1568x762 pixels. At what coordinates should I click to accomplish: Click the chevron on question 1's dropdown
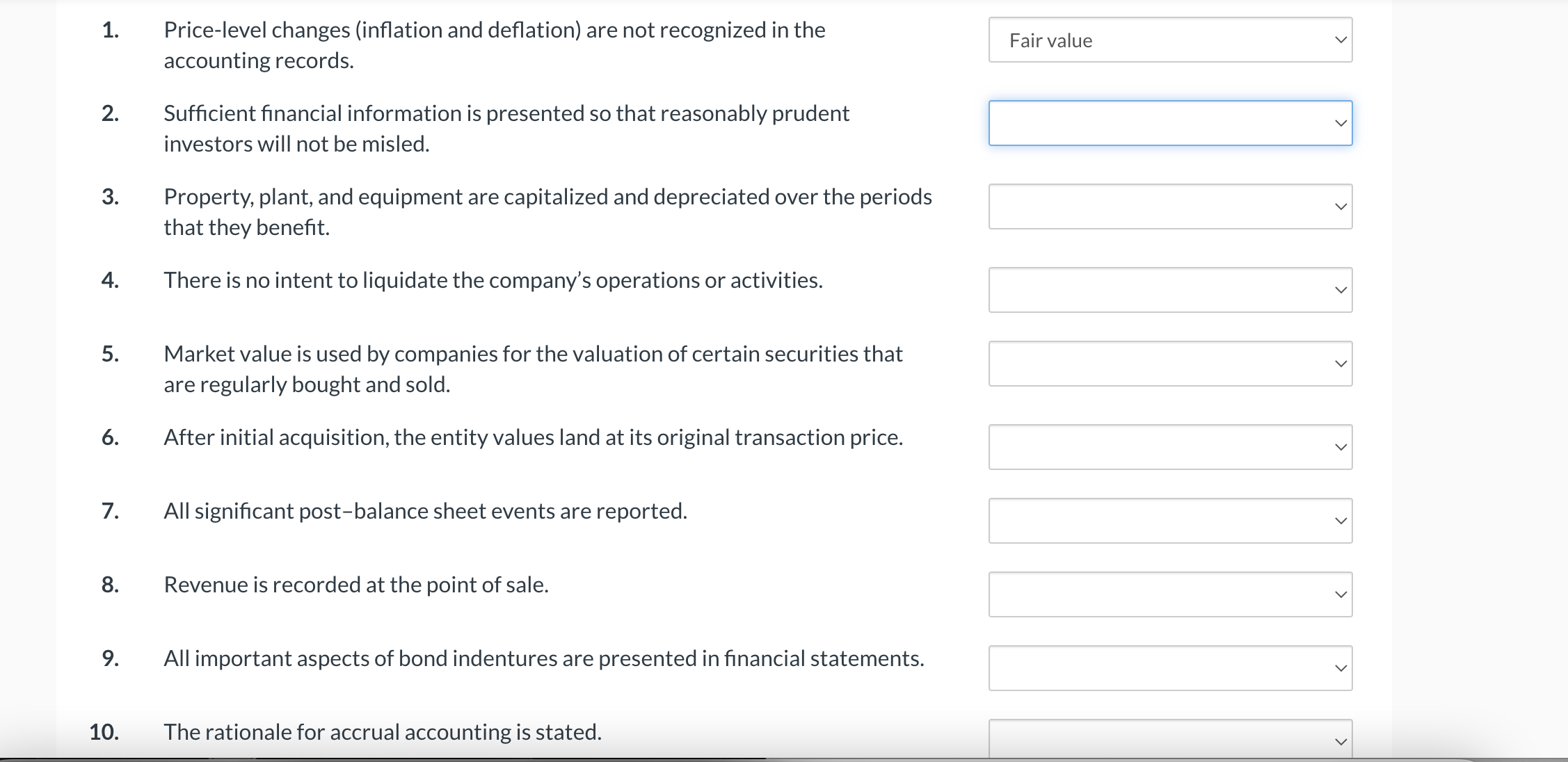click(1339, 40)
